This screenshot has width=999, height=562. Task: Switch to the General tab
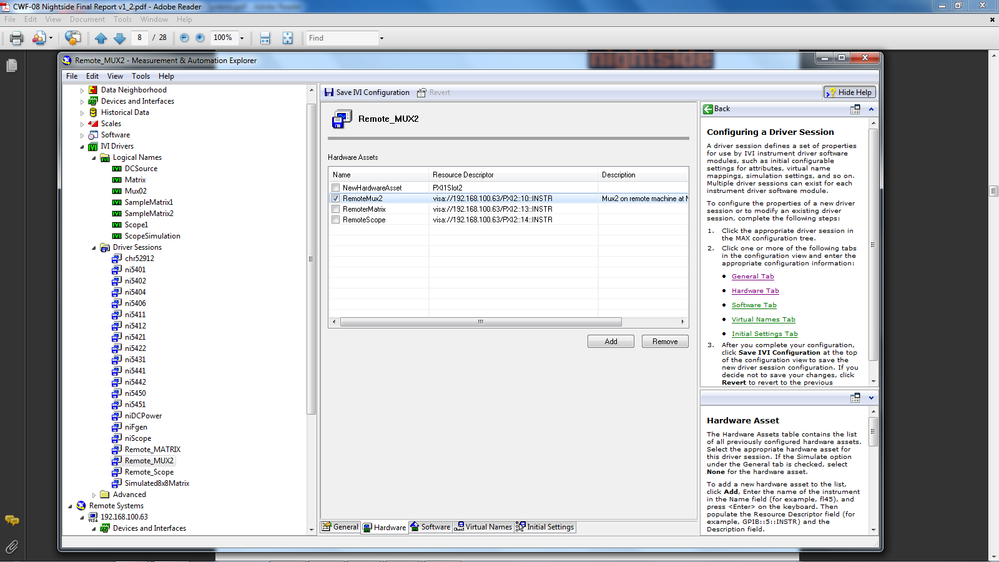click(x=340, y=527)
